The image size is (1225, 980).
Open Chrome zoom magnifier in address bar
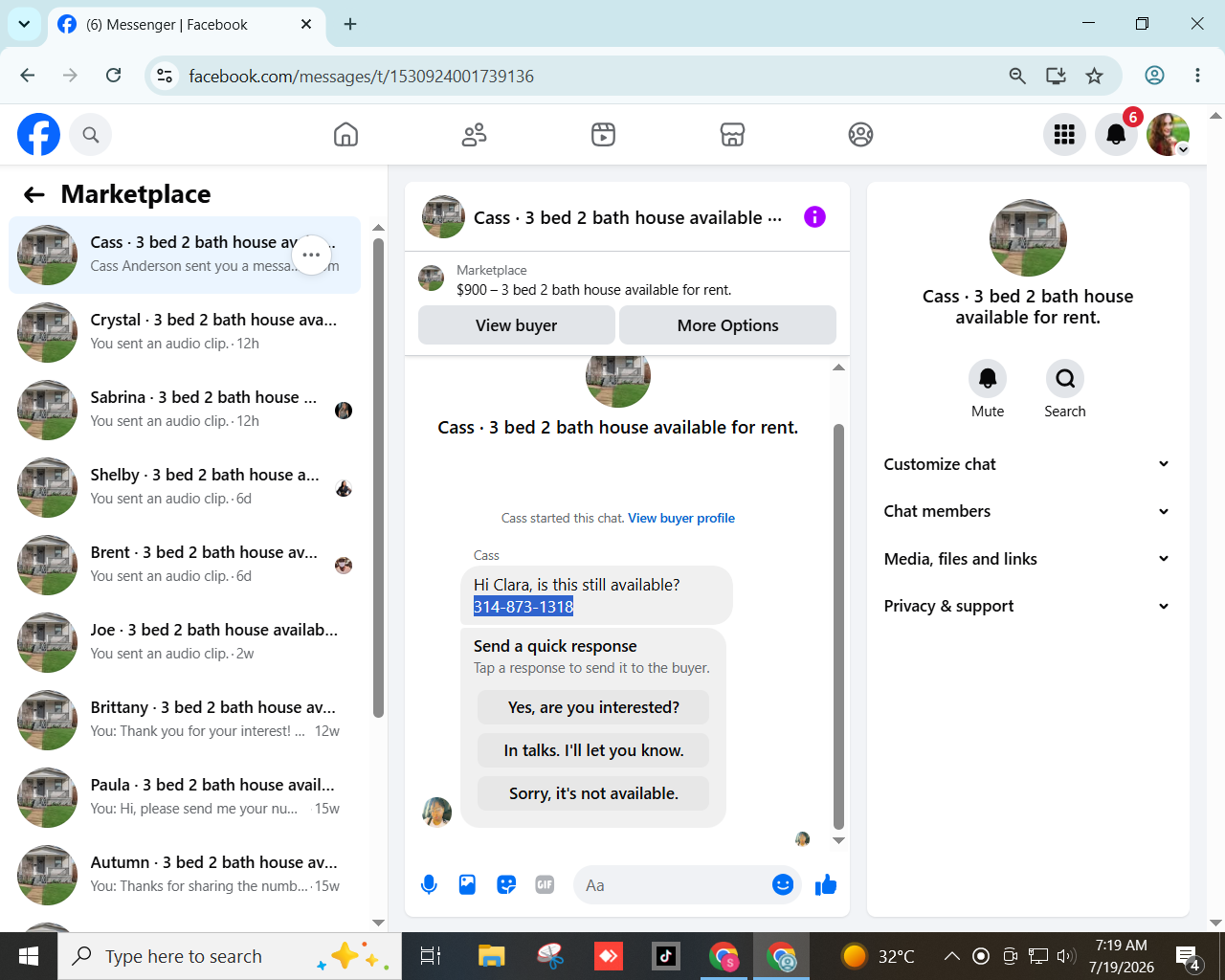(x=1017, y=76)
